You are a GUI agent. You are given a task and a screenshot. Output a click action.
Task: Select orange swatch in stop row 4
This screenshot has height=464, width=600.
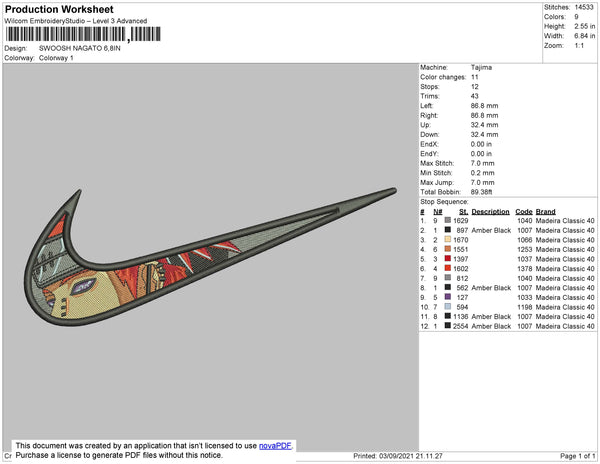(x=448, y=249)
